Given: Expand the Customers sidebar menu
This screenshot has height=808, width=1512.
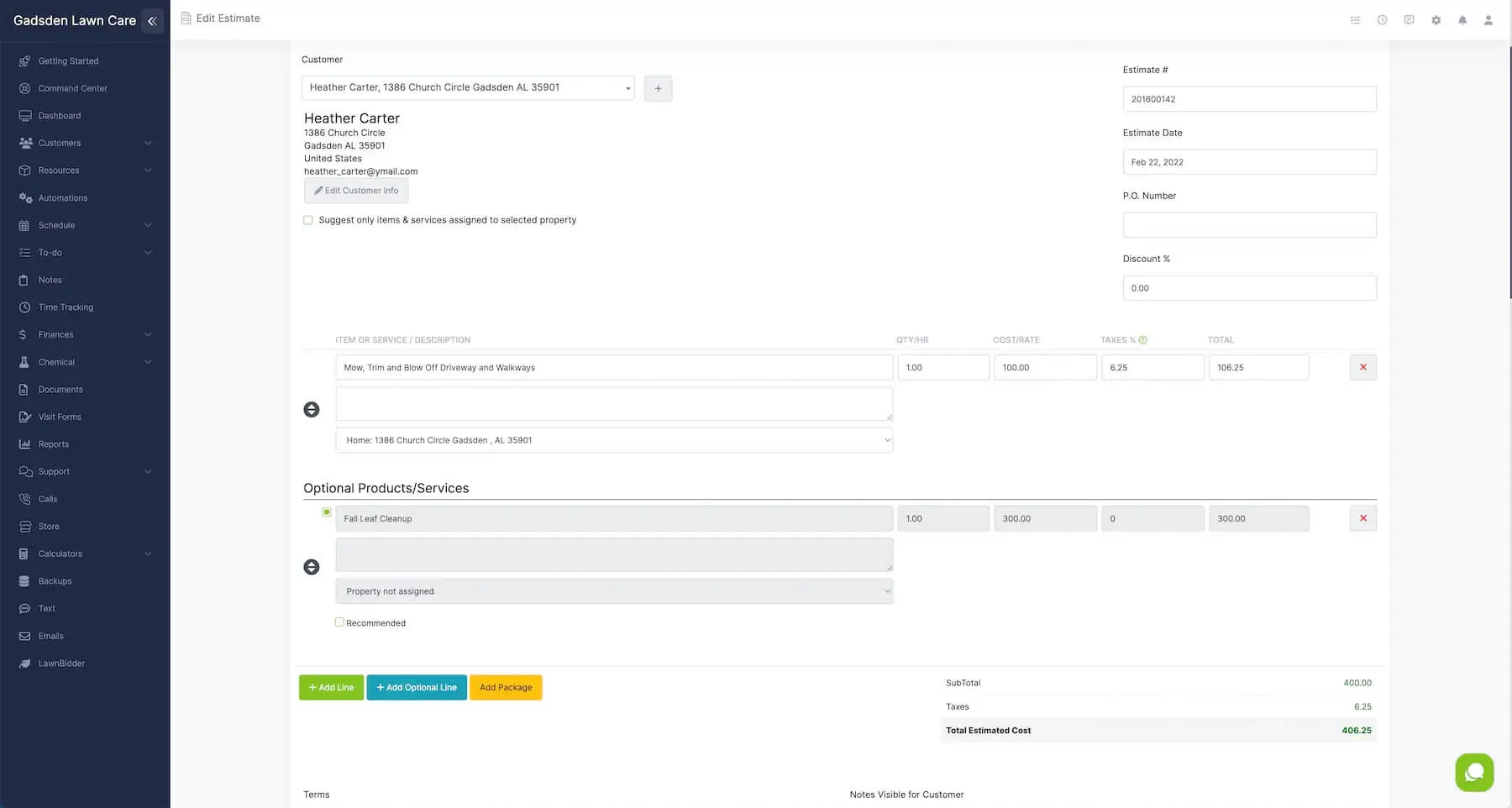Looking at the screenshot, I should tap(148, 143).
